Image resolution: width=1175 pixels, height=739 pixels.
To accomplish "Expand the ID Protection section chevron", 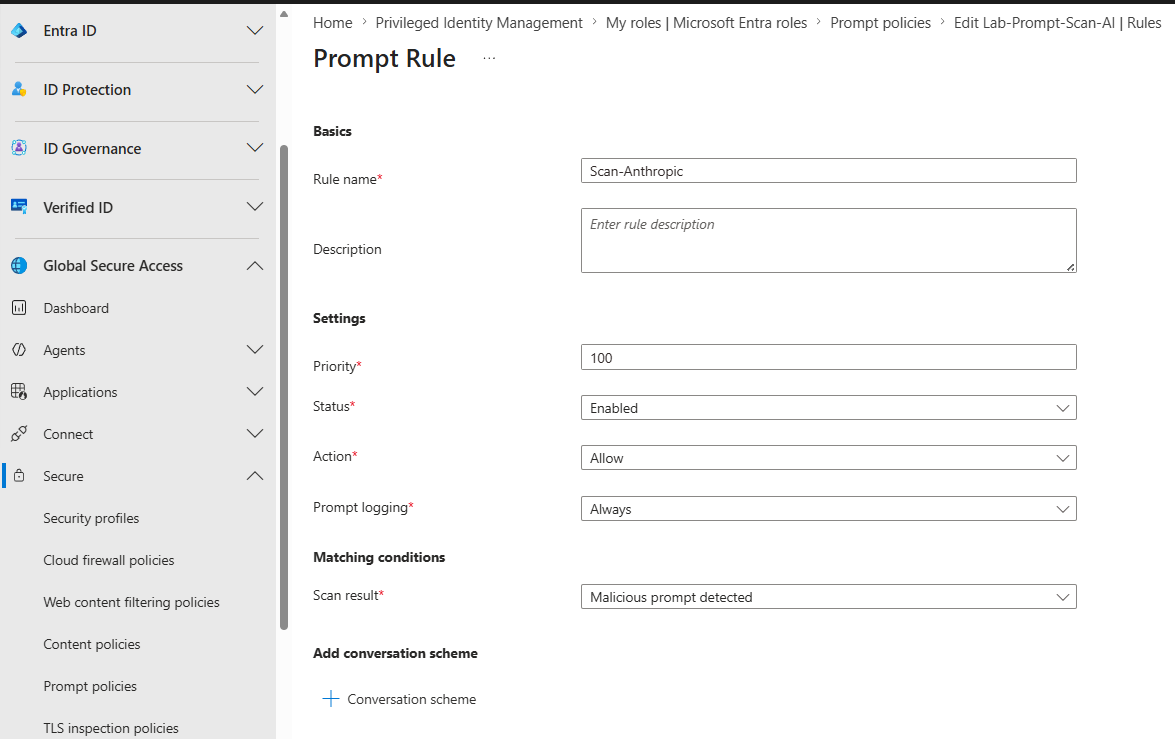I will click(x=255, y=89).
